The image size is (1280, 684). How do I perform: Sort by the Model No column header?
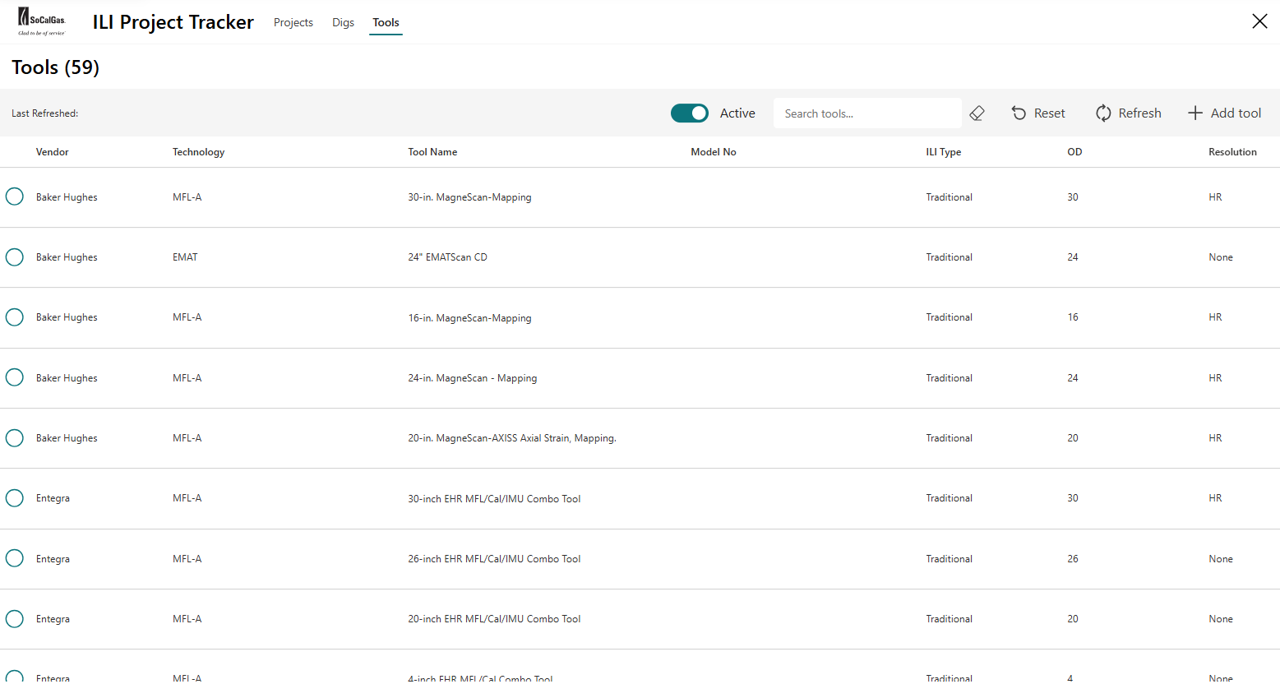pyautogui.click(x=713, y=152)
